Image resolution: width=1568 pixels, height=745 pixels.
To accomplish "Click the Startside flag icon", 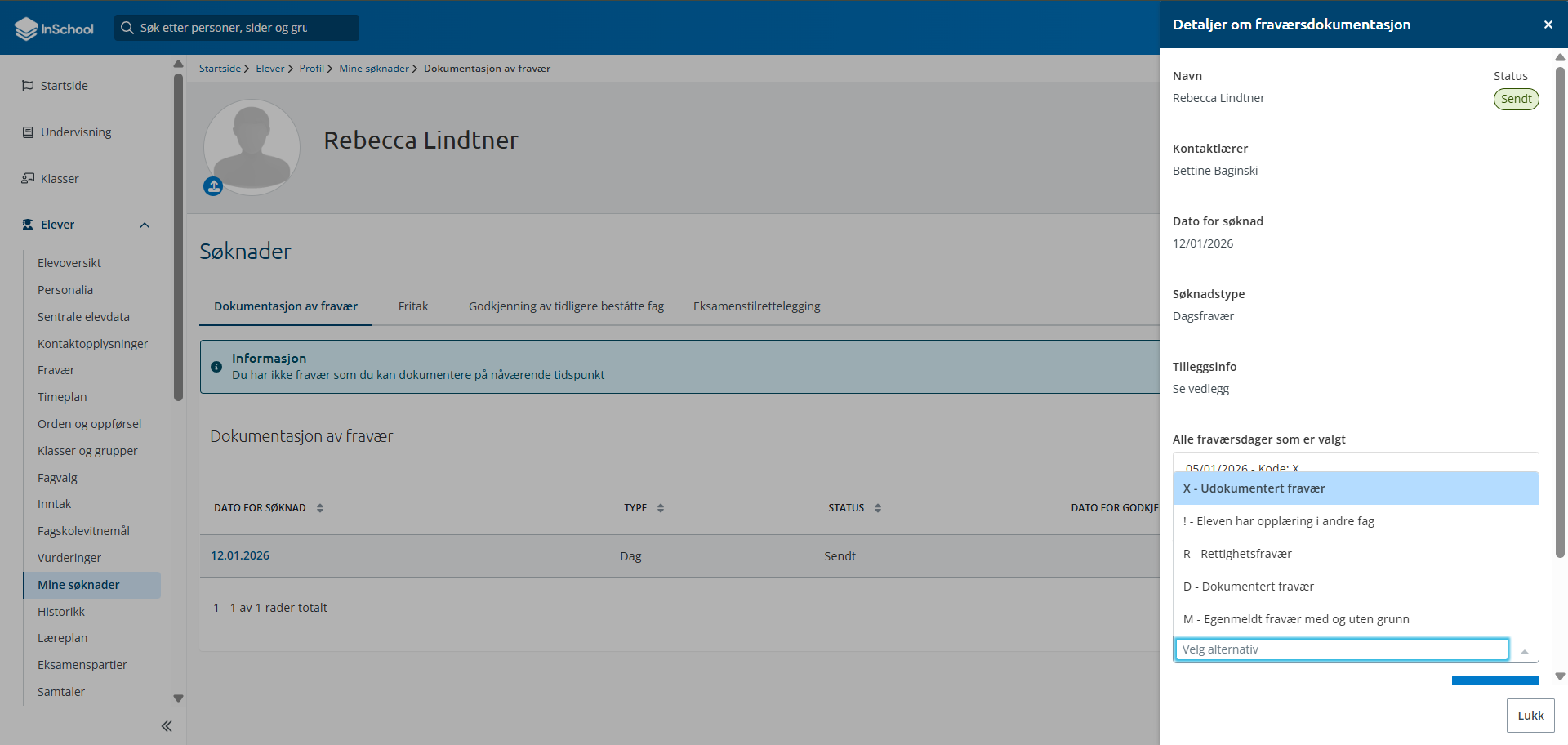I will 28,86.
